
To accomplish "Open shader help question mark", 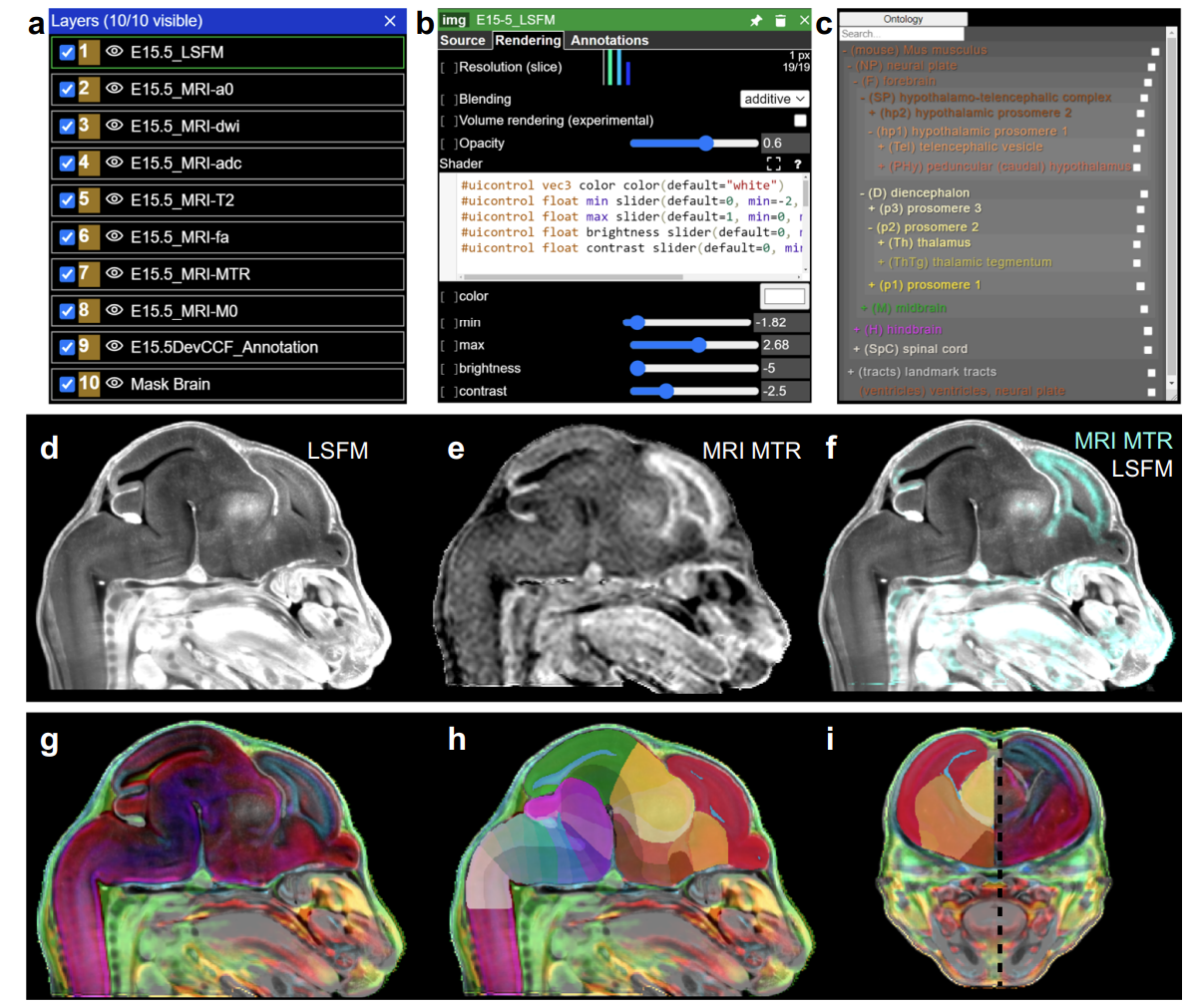I will [x=797, y=164].
